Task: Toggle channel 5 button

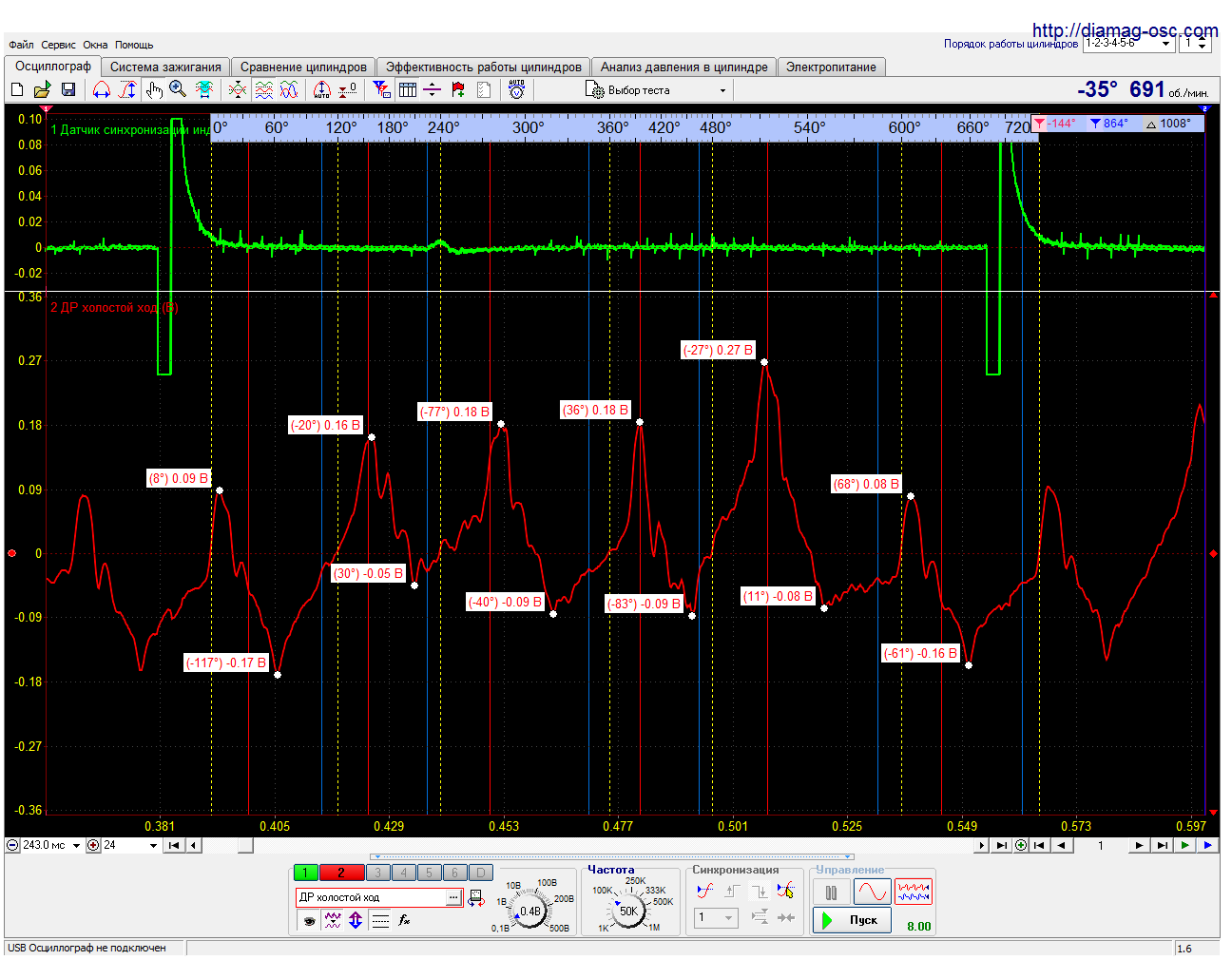Action: [430, 873]
